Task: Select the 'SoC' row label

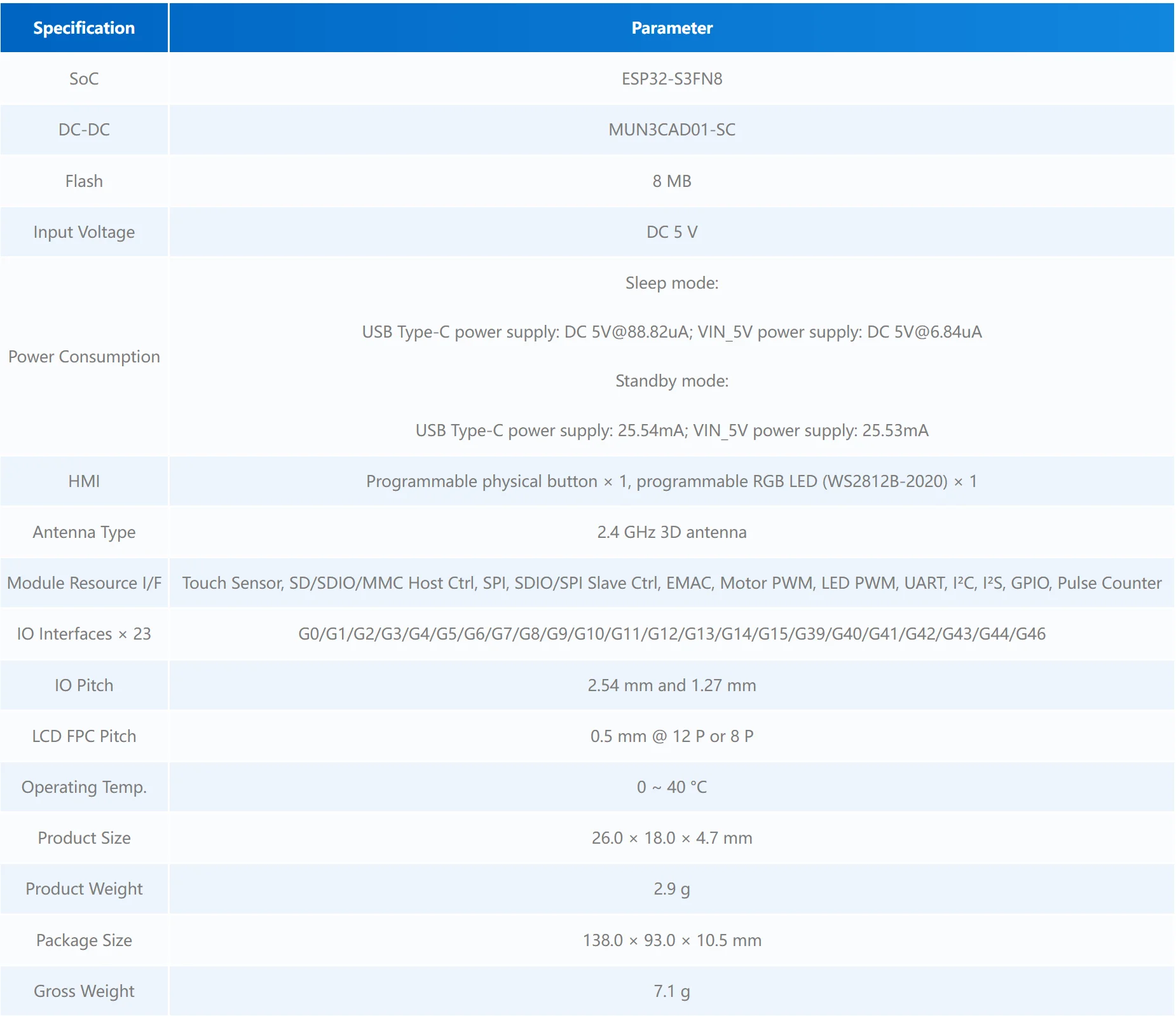Action: point(84,79)
